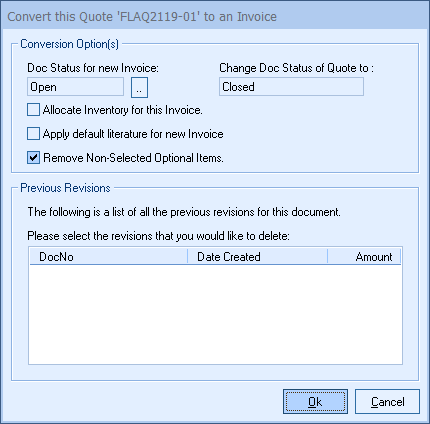Select the Closed quote status field
This screenshot has height=424, width=430.
[291, 87]
